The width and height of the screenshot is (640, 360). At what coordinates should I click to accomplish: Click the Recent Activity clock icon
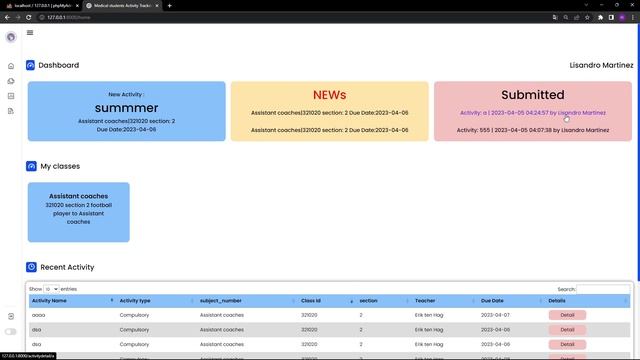[31, 267]
